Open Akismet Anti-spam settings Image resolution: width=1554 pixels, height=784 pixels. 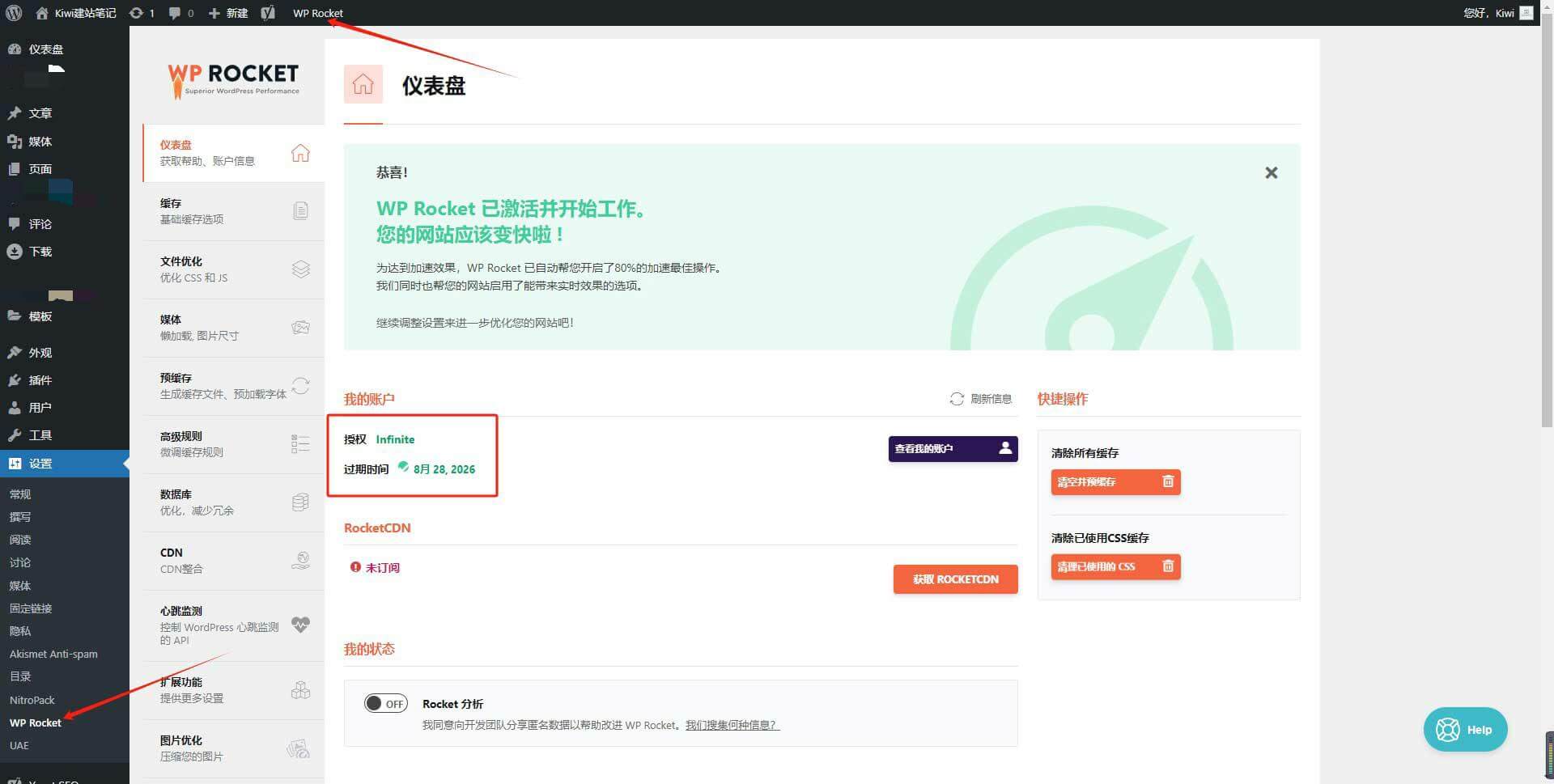[53, 654]
